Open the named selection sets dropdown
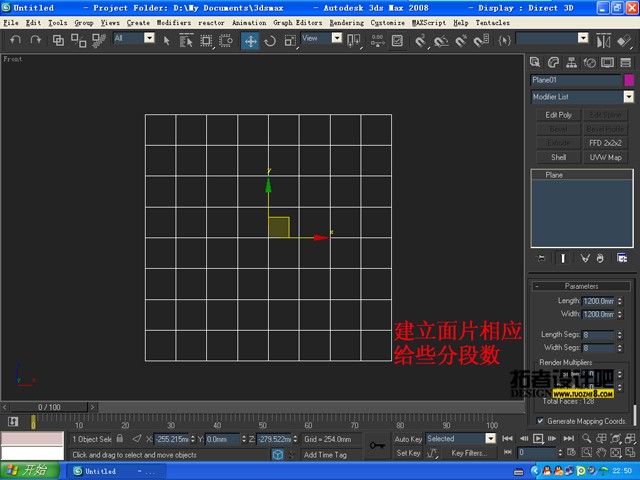 click(x=583, y=38)
